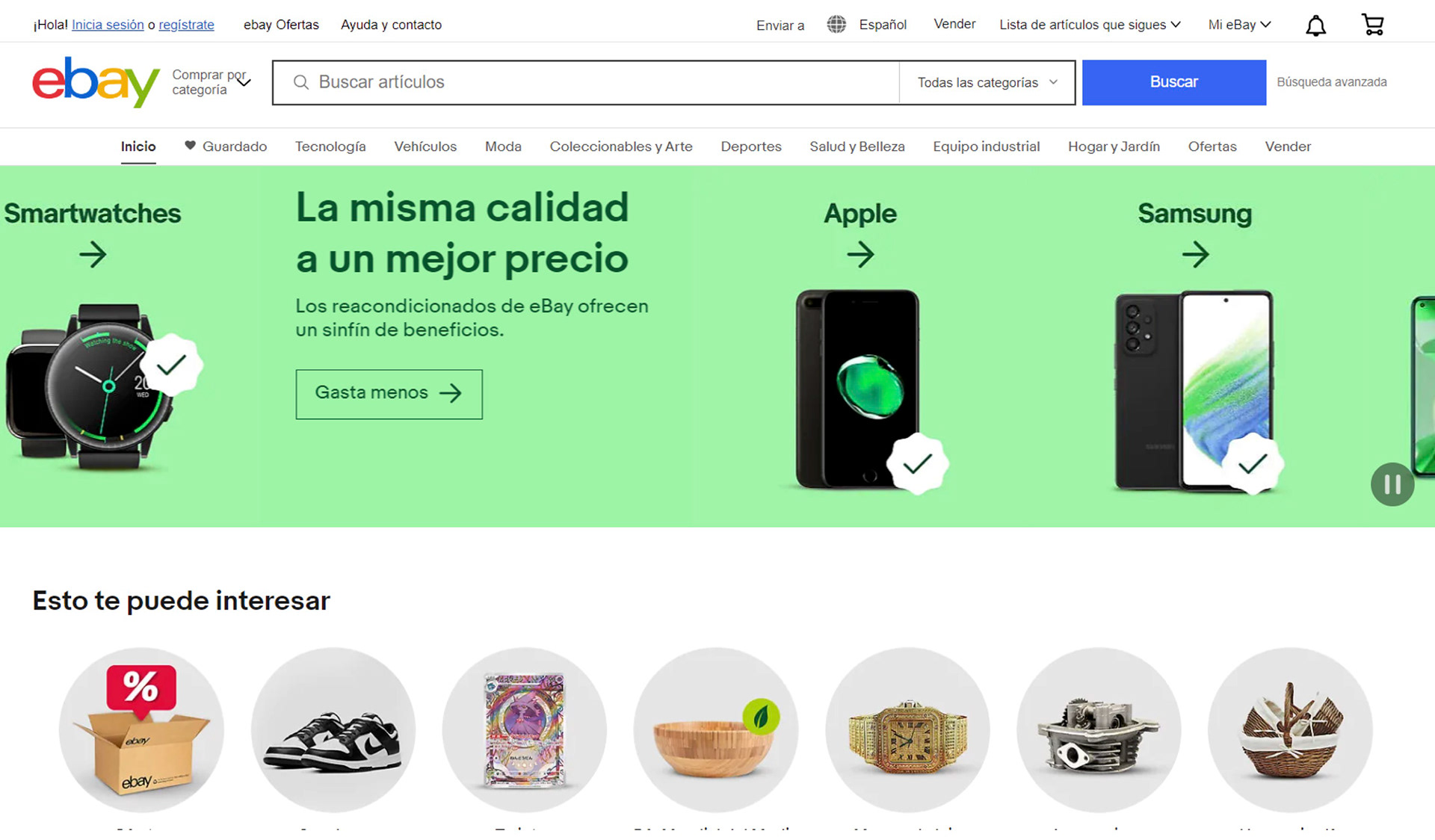Pause the banner carousel
Screen dimensions: 1435x840
[x=1392, y=484]
